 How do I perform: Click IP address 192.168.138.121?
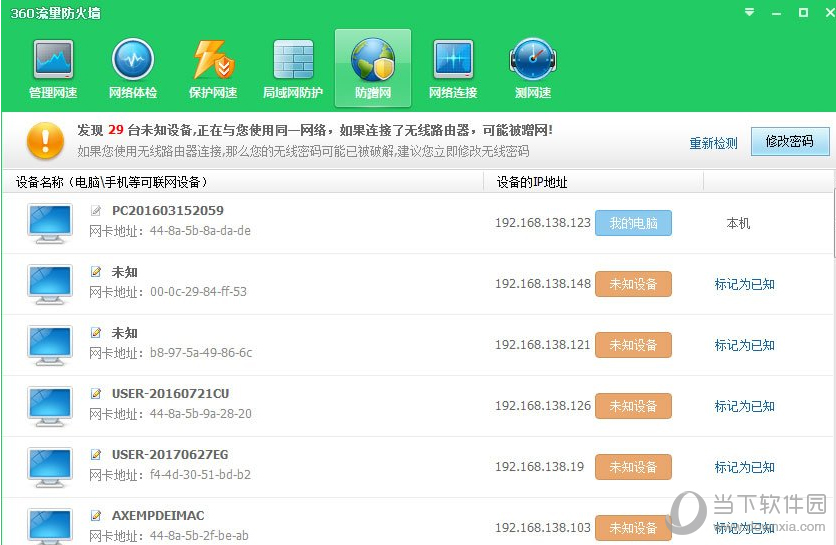click(543, 344)
